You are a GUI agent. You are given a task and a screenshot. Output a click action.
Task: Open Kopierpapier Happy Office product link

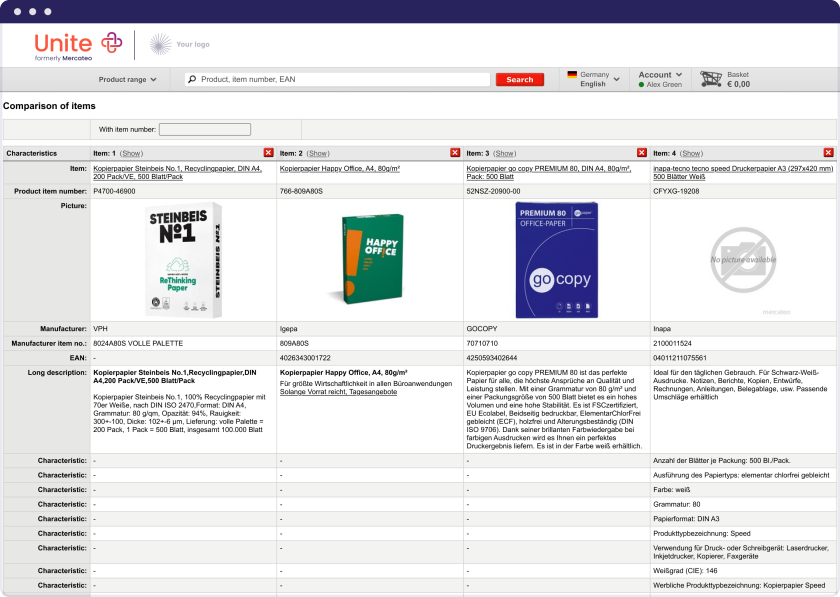coord(340,169)
